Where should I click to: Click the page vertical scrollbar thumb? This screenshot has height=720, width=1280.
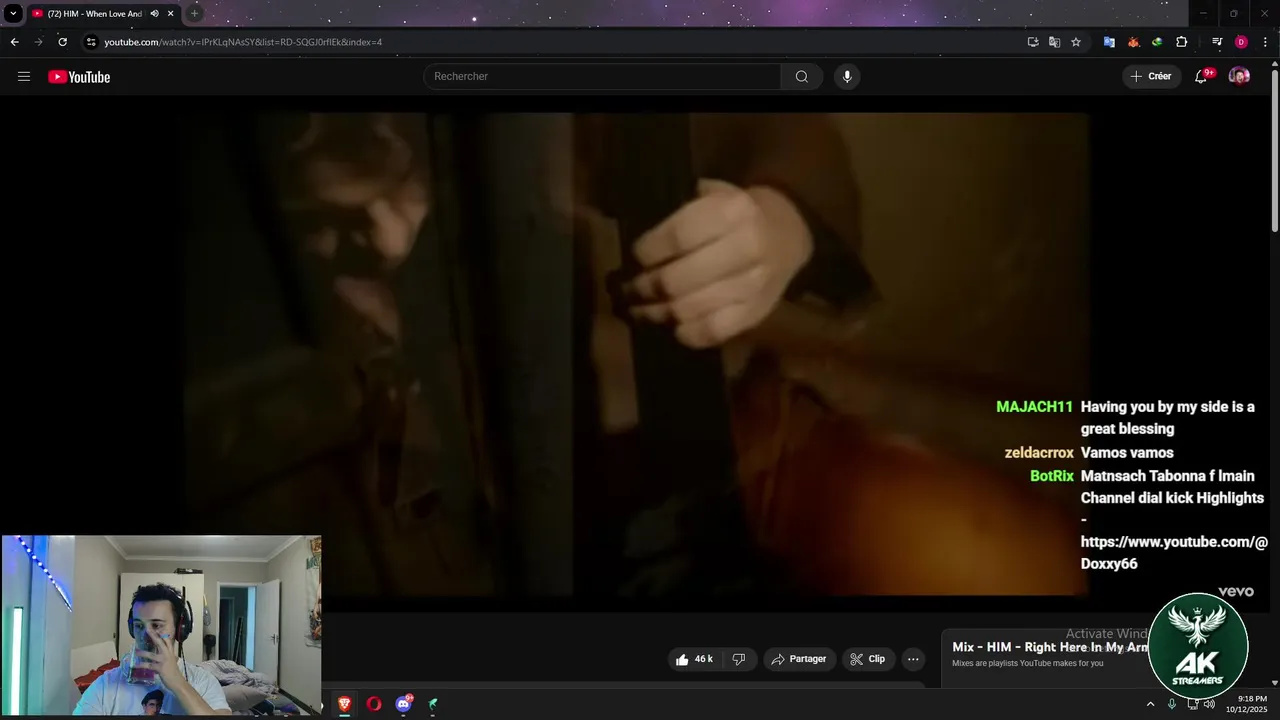point(1275,150)
